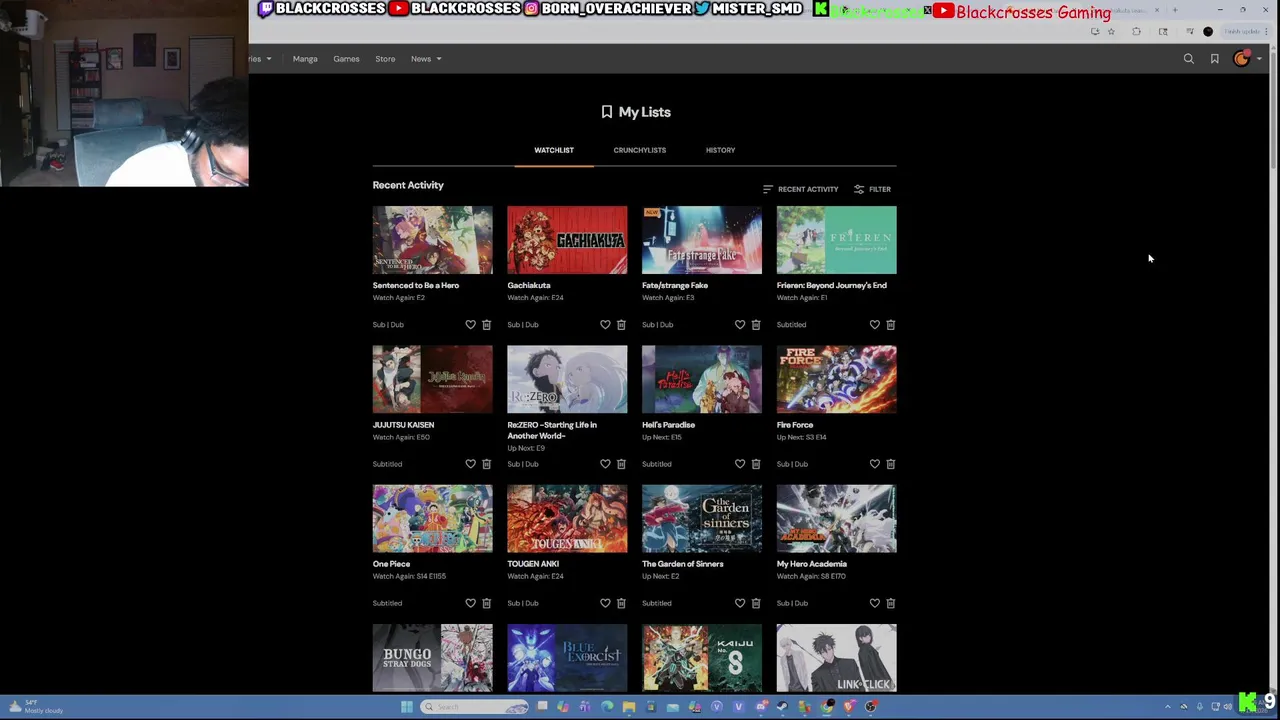
Task: Expand profile menu caret arrow
Action: [1259, 59]
